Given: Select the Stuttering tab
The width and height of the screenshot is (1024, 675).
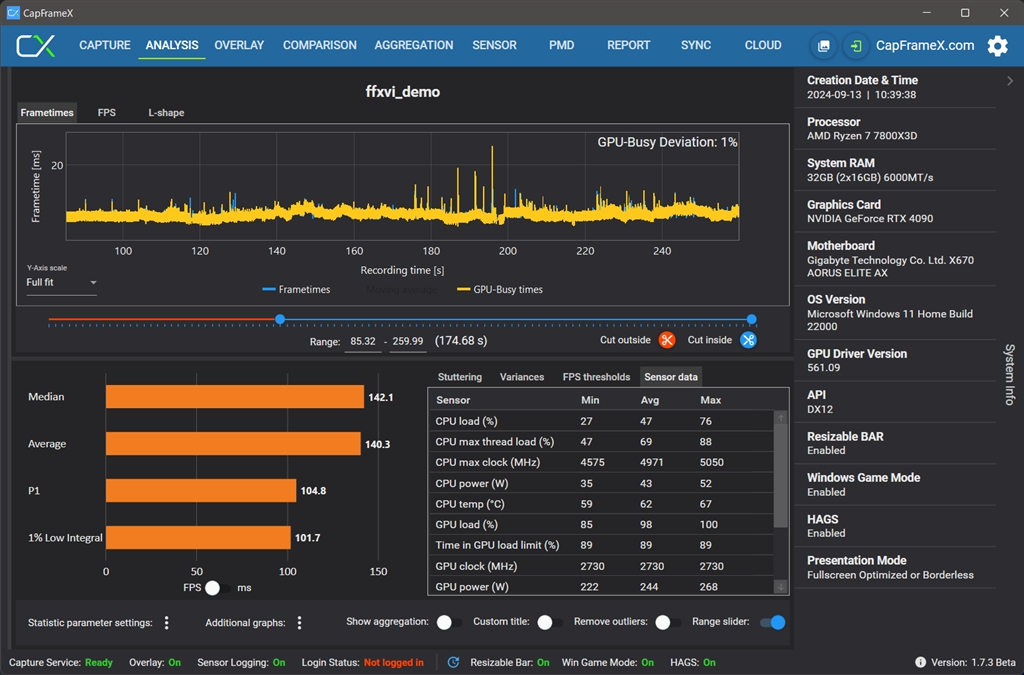Looking at the screenshot, I should pos(460,377).
